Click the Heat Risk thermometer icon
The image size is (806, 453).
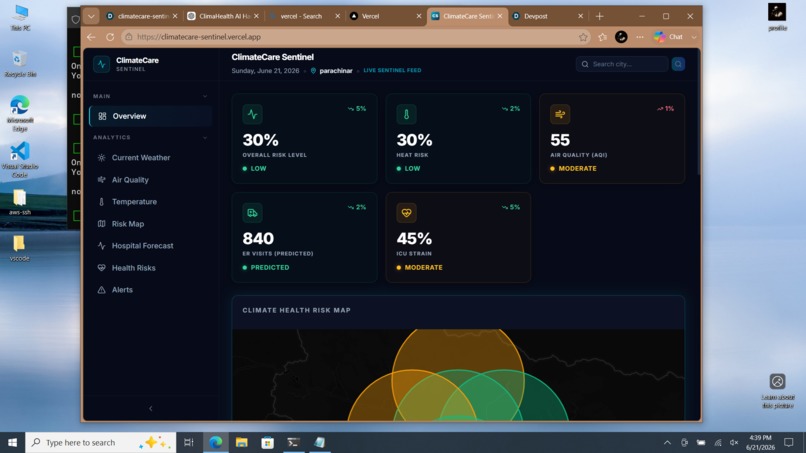406,114
